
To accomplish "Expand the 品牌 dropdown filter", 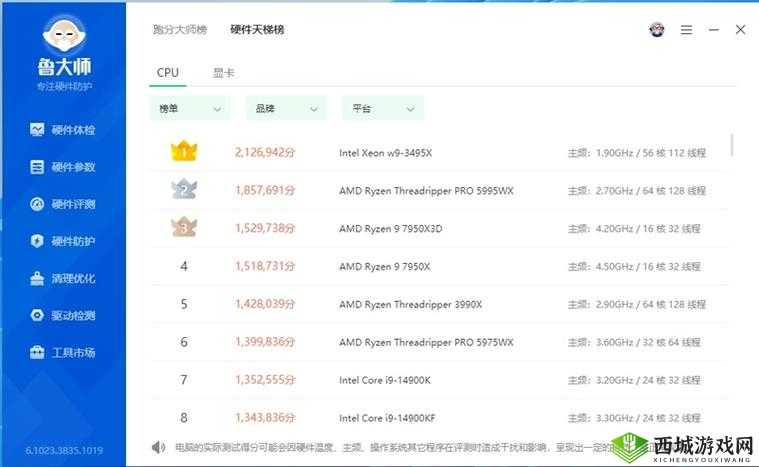I will click(x=286, y=108).
